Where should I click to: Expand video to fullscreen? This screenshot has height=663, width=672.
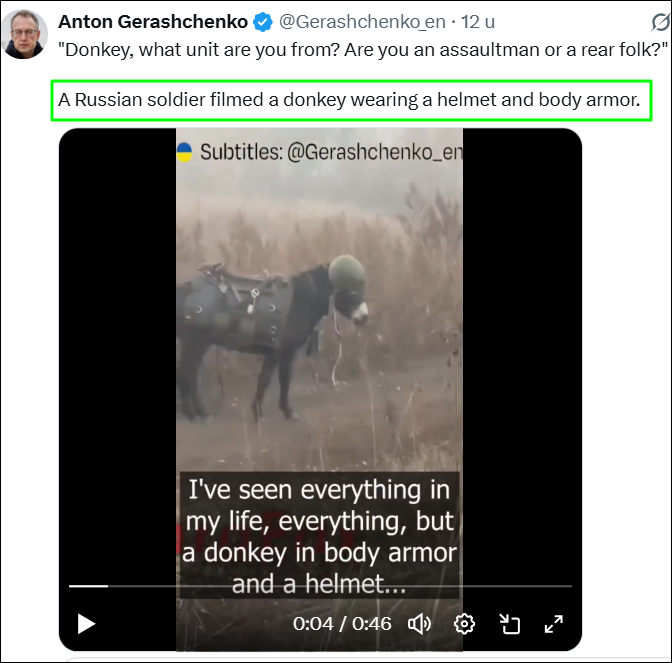coord(553,624)
